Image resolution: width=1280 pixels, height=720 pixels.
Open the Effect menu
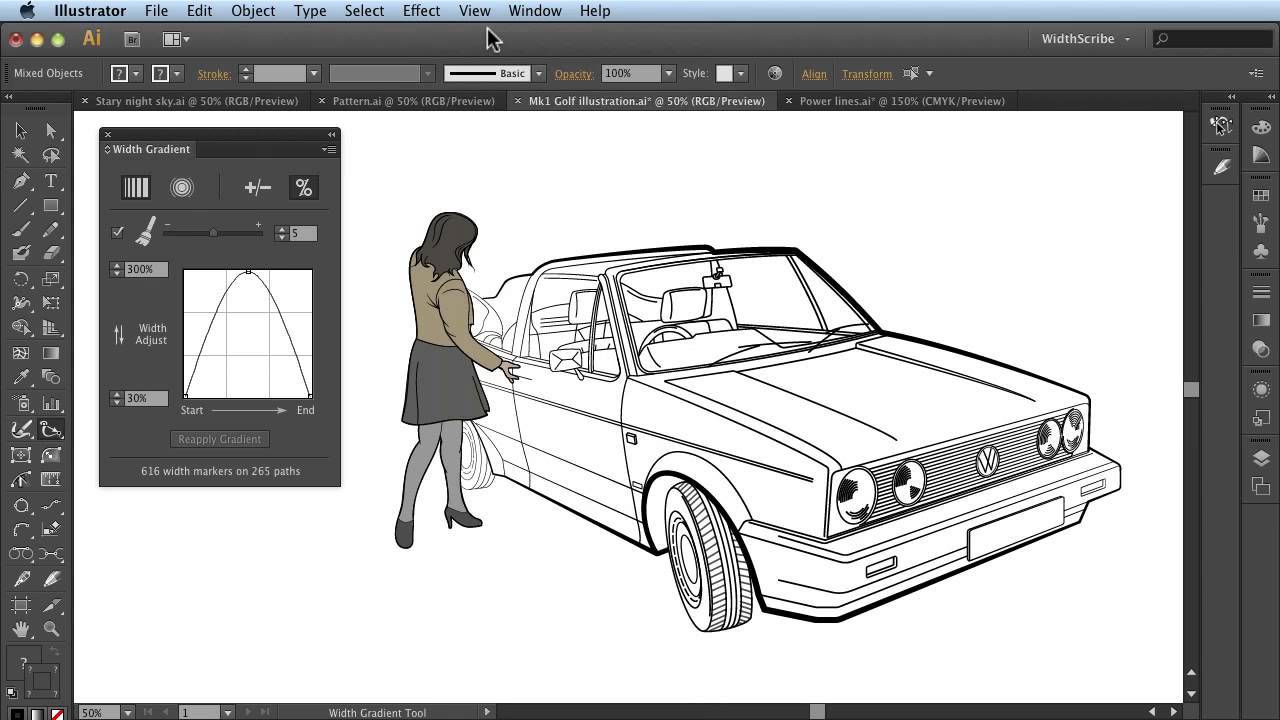421,11
